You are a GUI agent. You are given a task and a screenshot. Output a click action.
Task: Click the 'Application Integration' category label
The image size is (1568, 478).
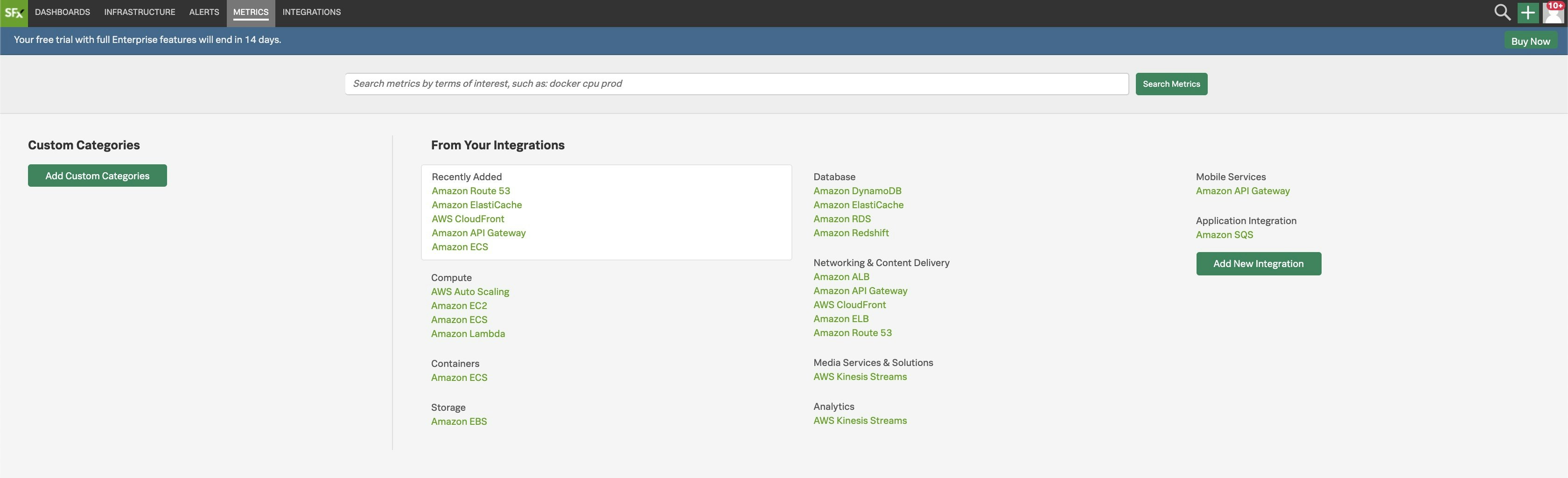pos(1246,220)
